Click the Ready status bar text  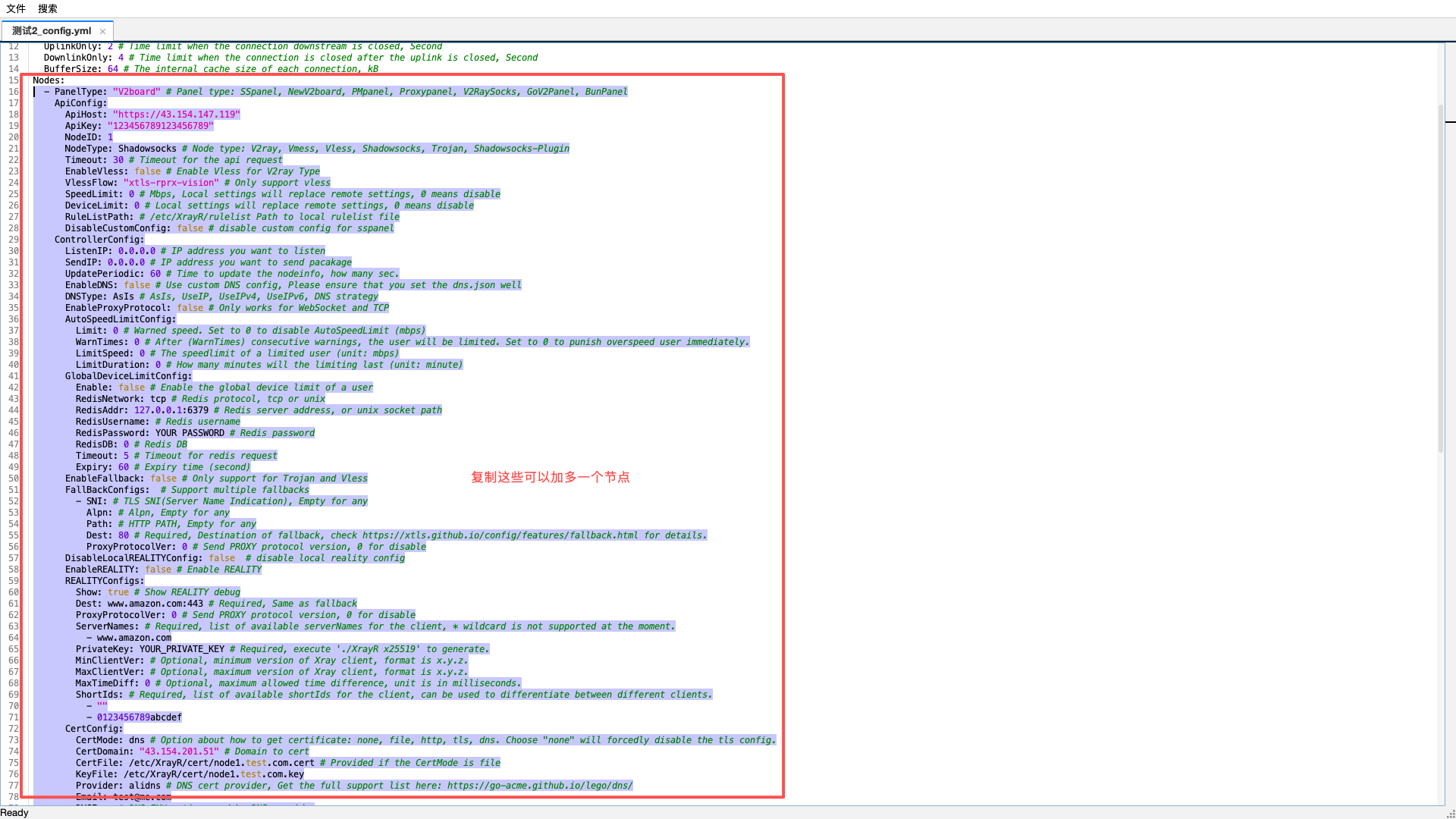coord(14,813)
